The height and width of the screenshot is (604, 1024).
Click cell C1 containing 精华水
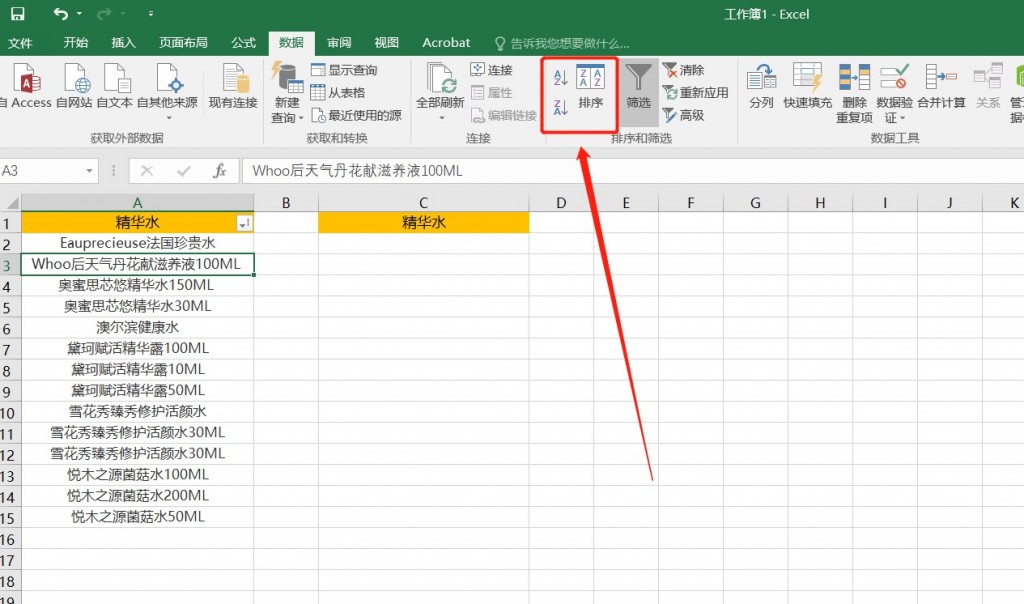point(423,222)
